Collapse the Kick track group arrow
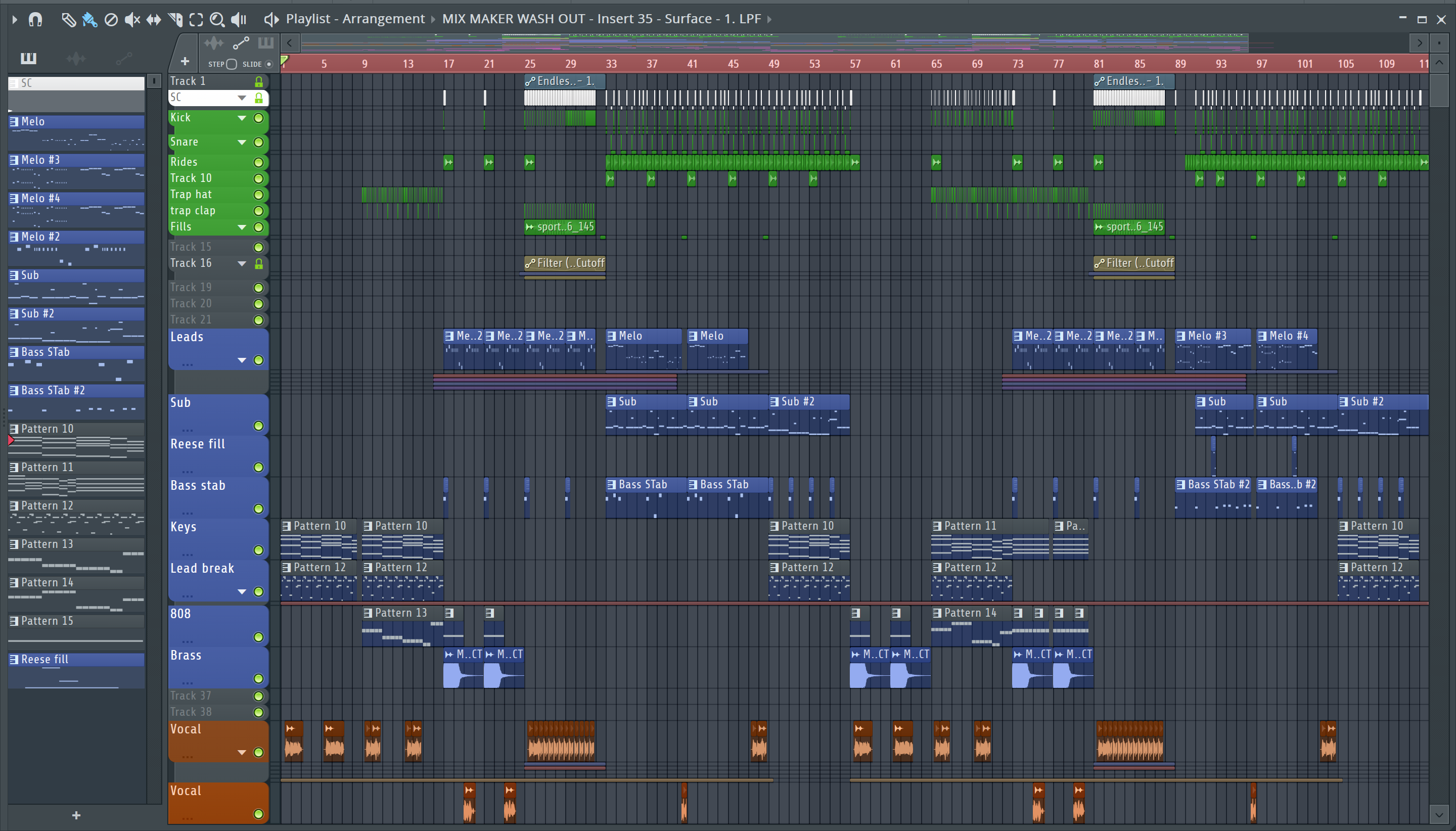This screenshot has height=831, width=1456. 242,118
